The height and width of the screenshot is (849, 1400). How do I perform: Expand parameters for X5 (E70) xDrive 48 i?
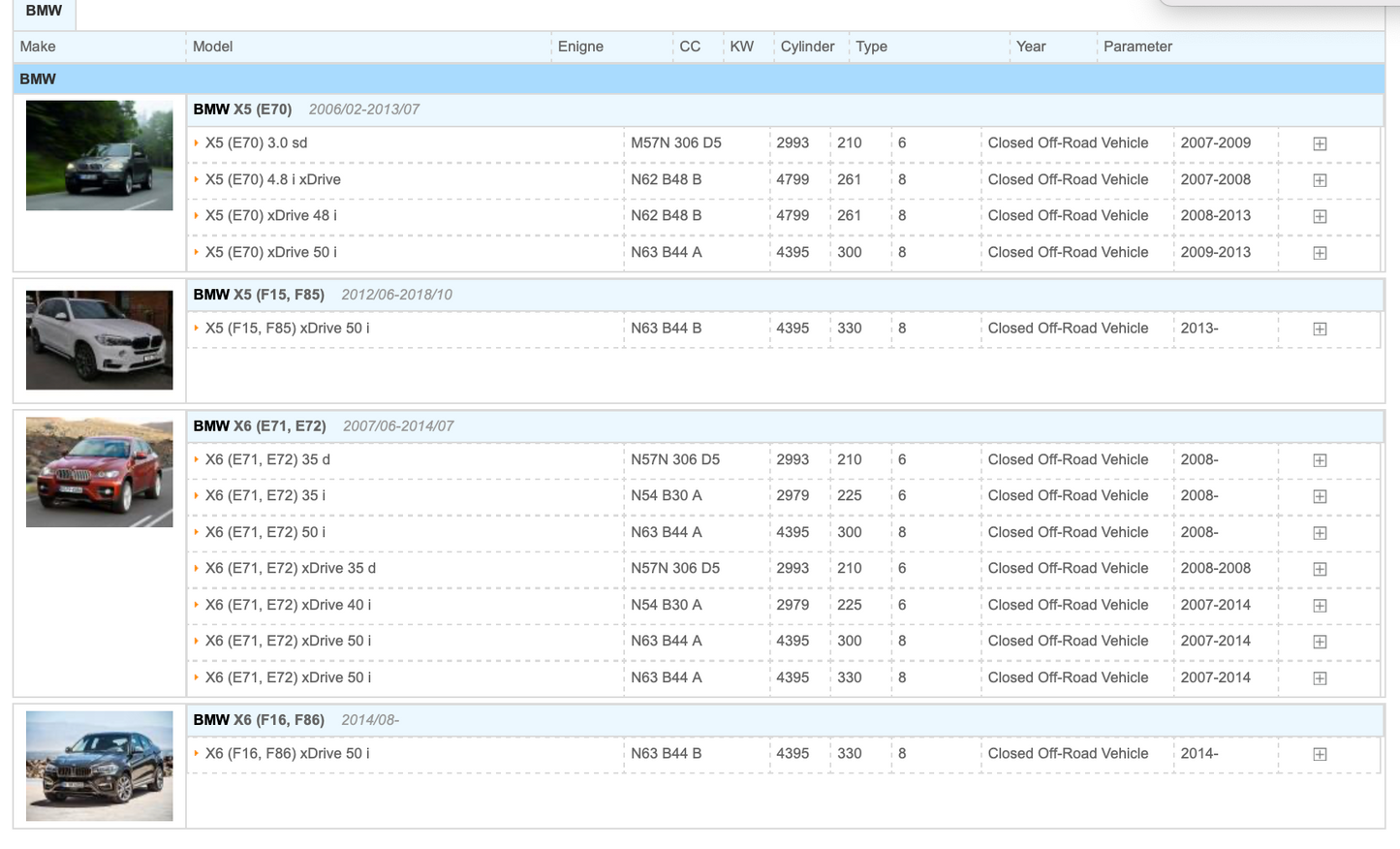pos(1320,216)
